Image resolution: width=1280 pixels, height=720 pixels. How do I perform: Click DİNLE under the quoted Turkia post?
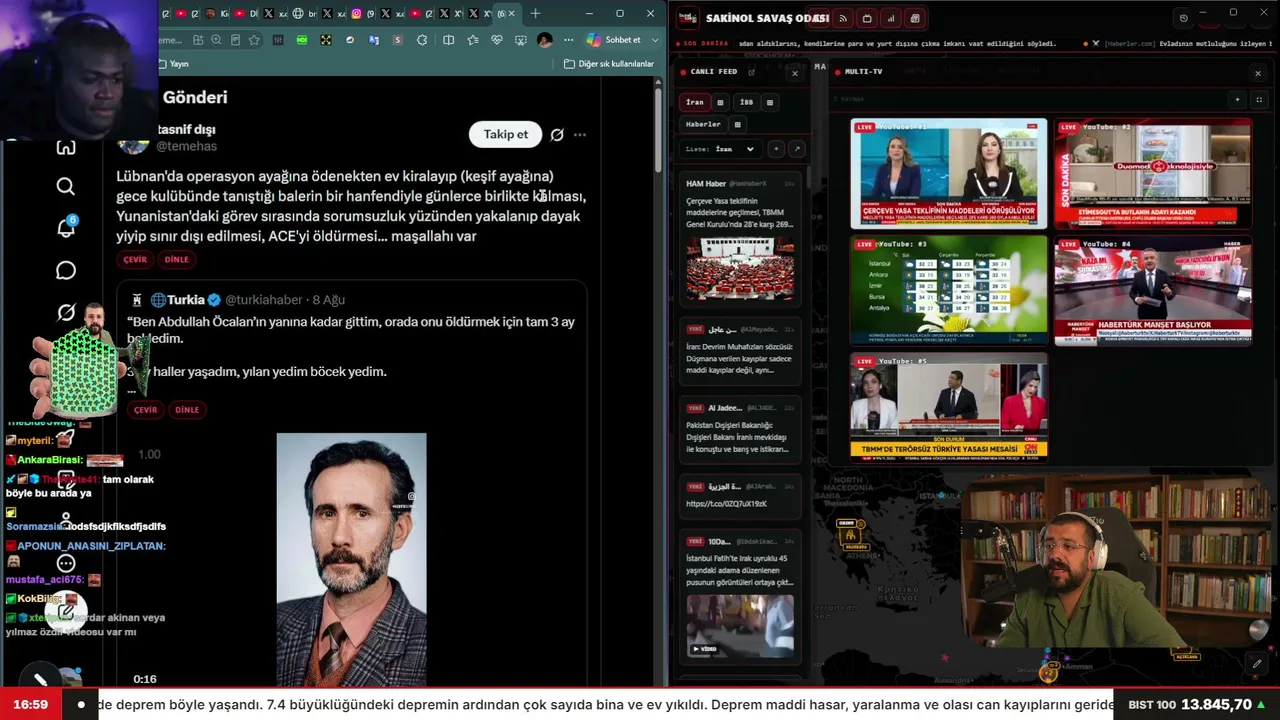point(187,409)
